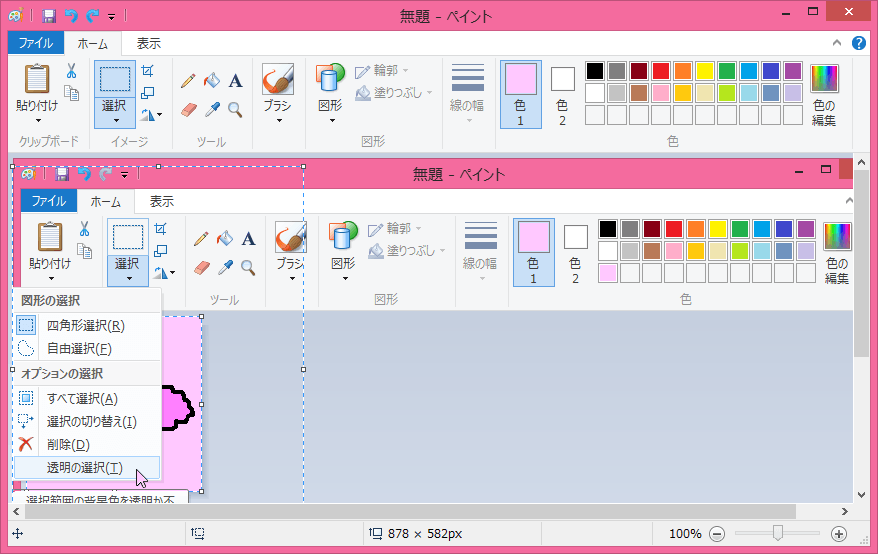Click the horizontal scrollbar right arrow

pyautogui.click(x=844, y=511)
